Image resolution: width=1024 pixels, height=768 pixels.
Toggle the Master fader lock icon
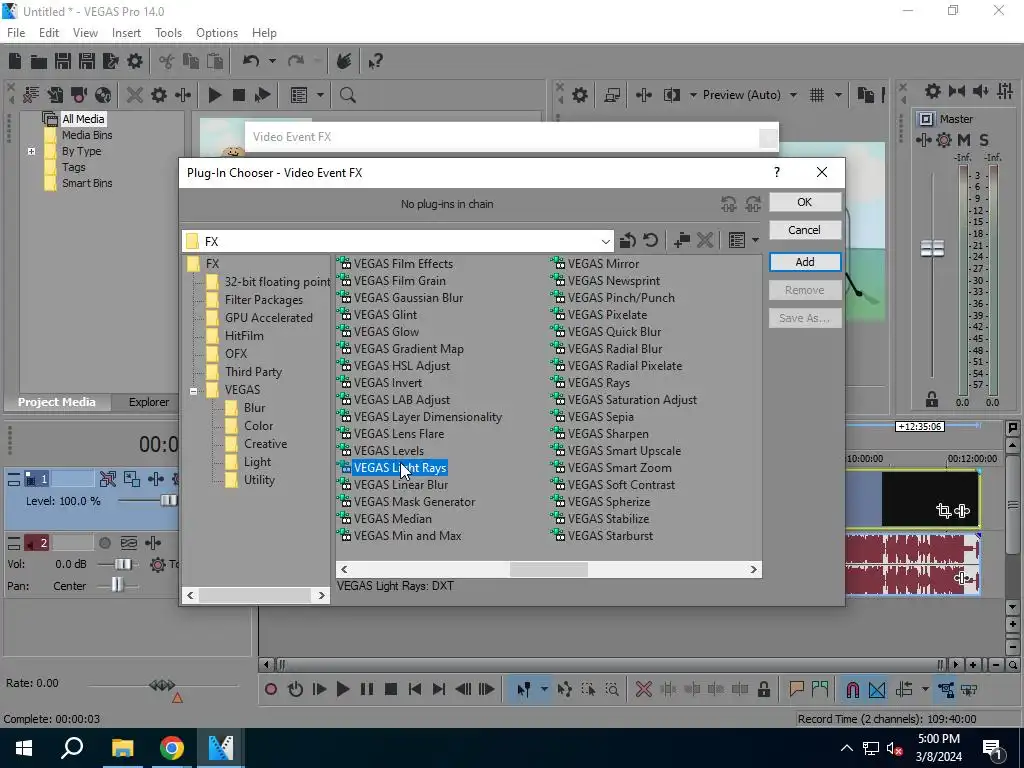click(x=932, y=399)
